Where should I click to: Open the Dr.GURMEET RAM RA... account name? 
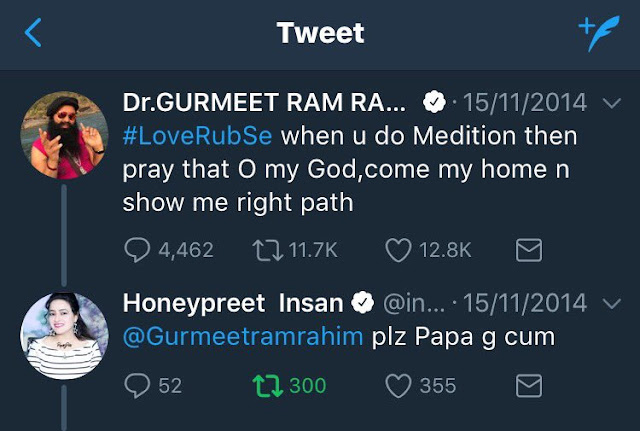(x=266, y=103)
